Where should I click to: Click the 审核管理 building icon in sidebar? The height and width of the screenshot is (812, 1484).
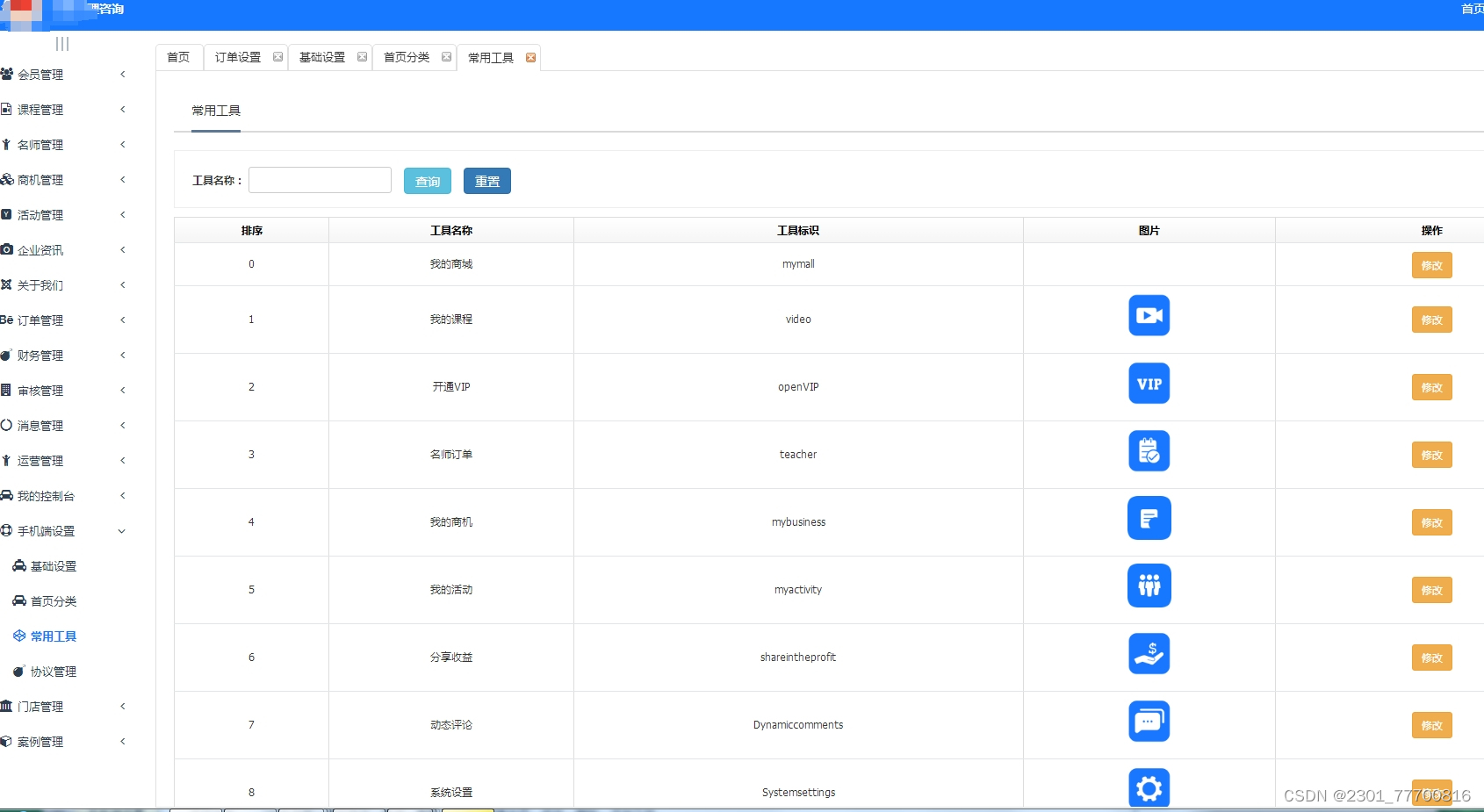click(6, 391)
